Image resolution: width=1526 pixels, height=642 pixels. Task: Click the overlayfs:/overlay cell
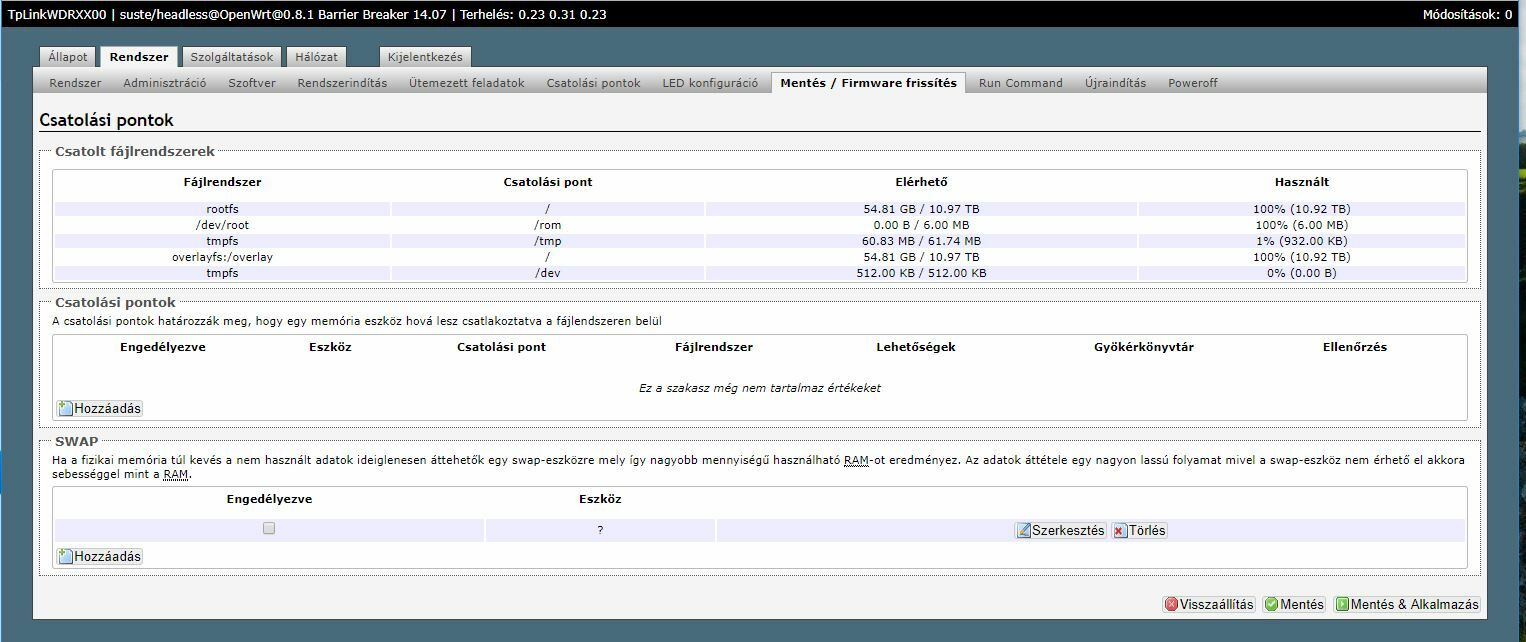pyautogui.click(x=222, y=257)
